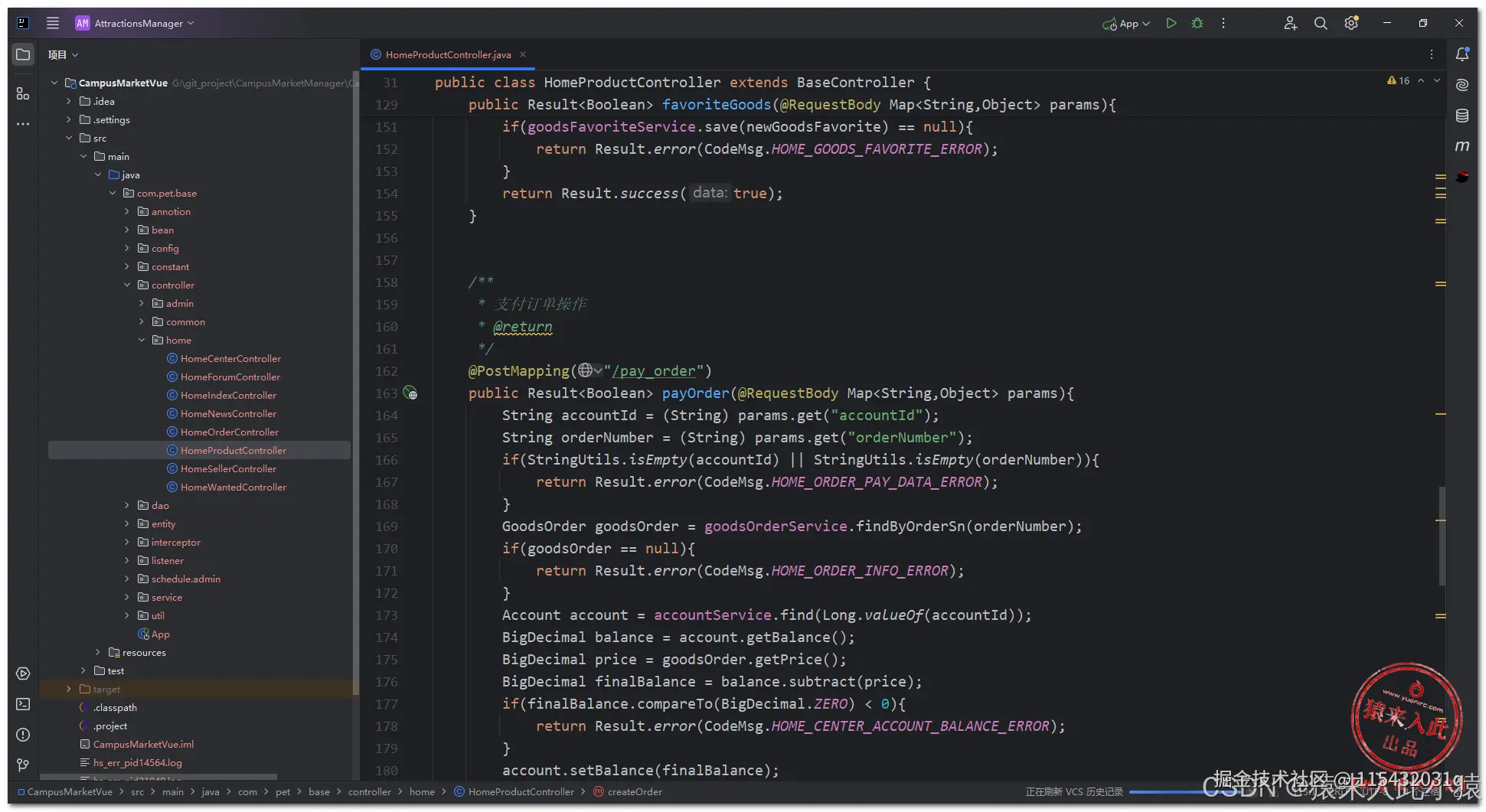Open the main hamburger menu
Viewport: 1486px width, 812px height.
53,23
